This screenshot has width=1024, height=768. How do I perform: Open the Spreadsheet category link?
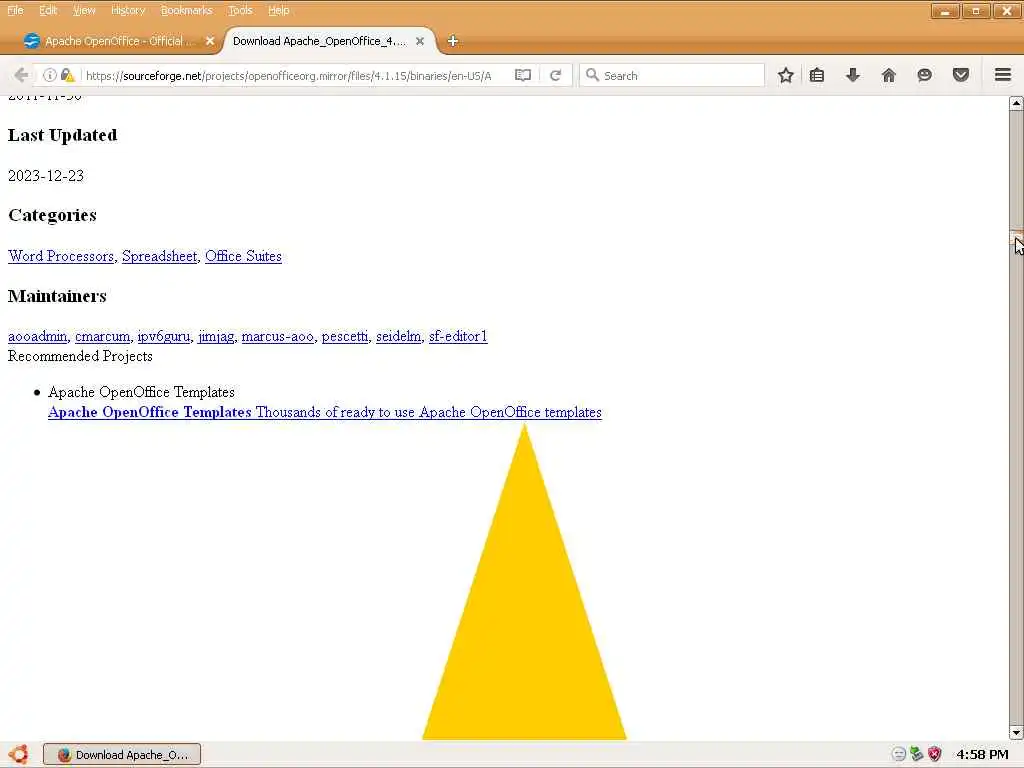point(159,256)
